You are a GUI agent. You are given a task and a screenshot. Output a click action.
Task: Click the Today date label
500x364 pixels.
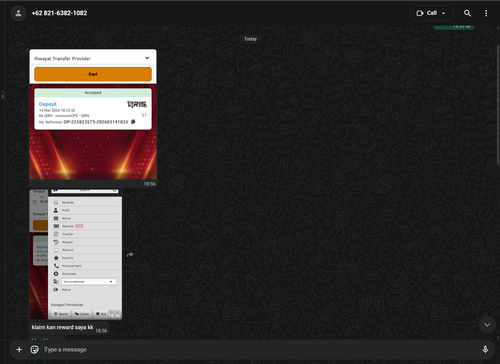250,39
